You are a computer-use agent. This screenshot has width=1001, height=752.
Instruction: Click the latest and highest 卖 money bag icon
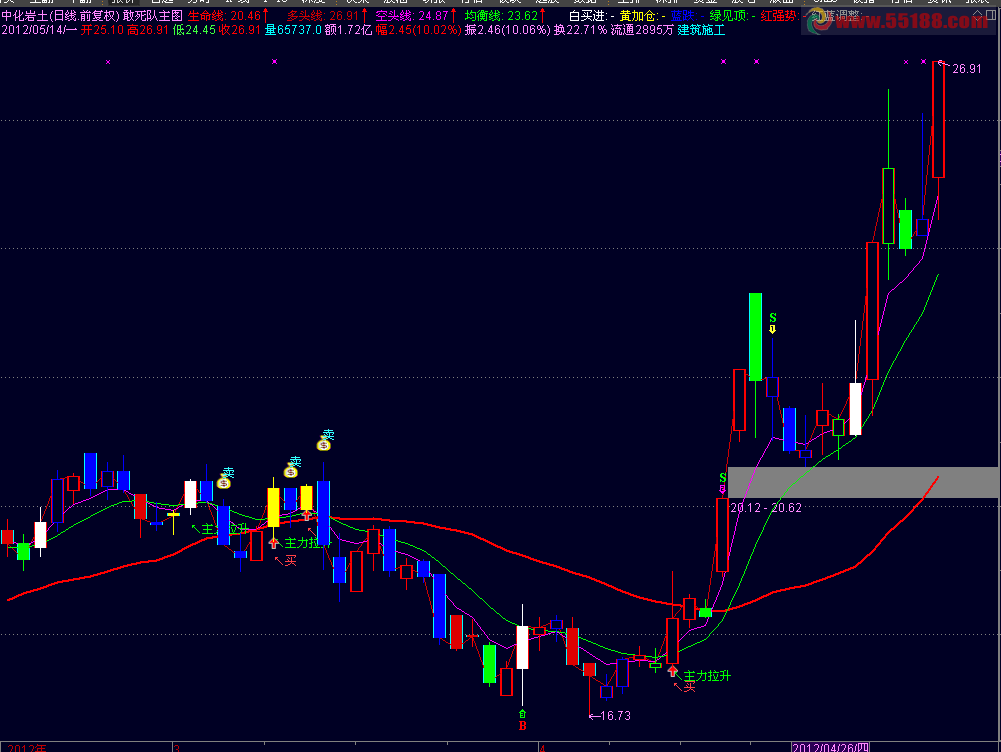[x=324, y=444]
